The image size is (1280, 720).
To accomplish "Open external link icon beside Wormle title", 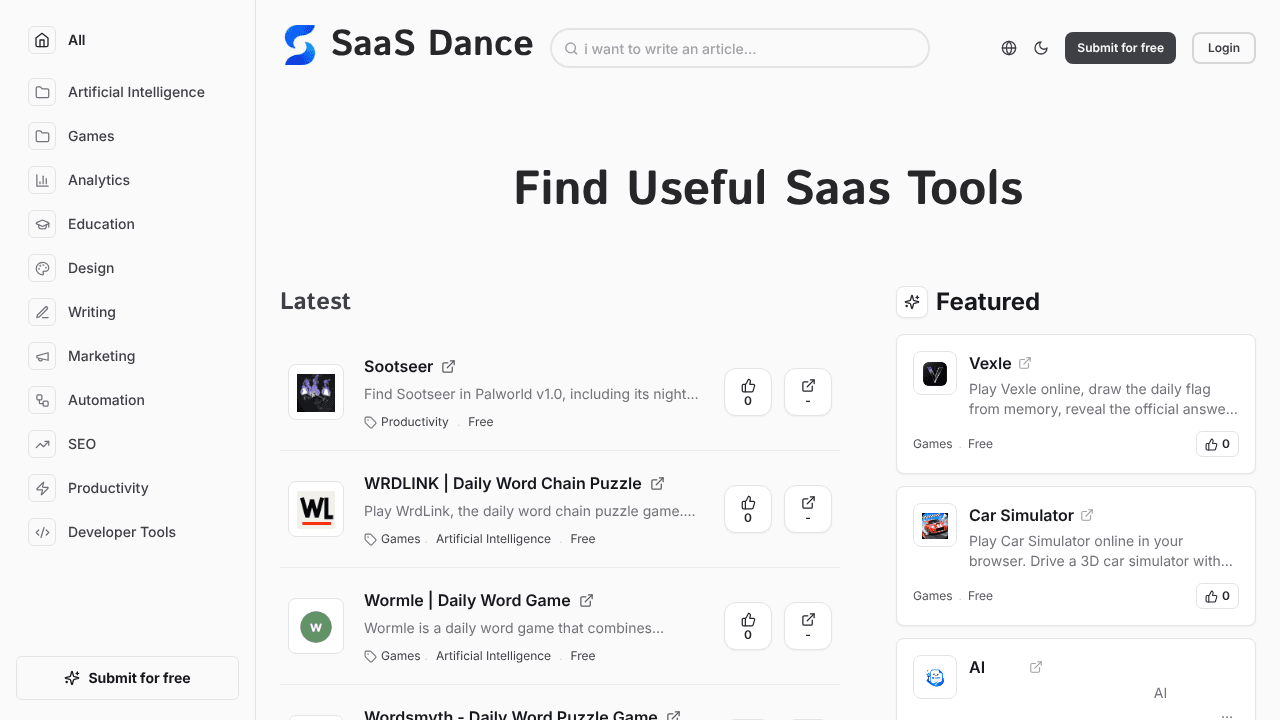I will (587, 600).
